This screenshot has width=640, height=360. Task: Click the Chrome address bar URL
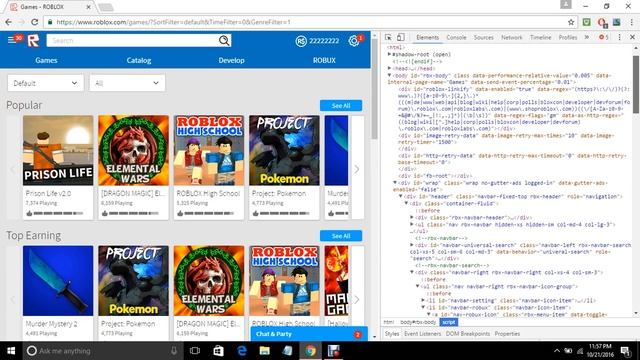pos(173,22)
